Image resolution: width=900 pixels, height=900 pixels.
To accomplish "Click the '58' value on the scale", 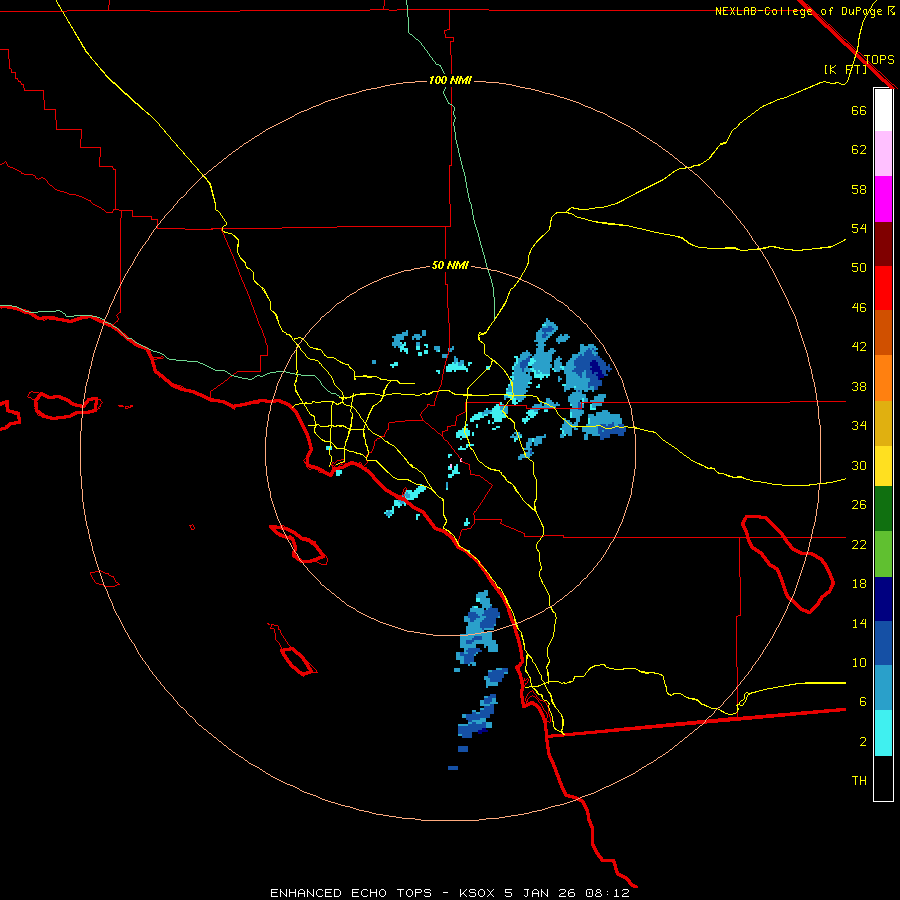I will 859,189.
